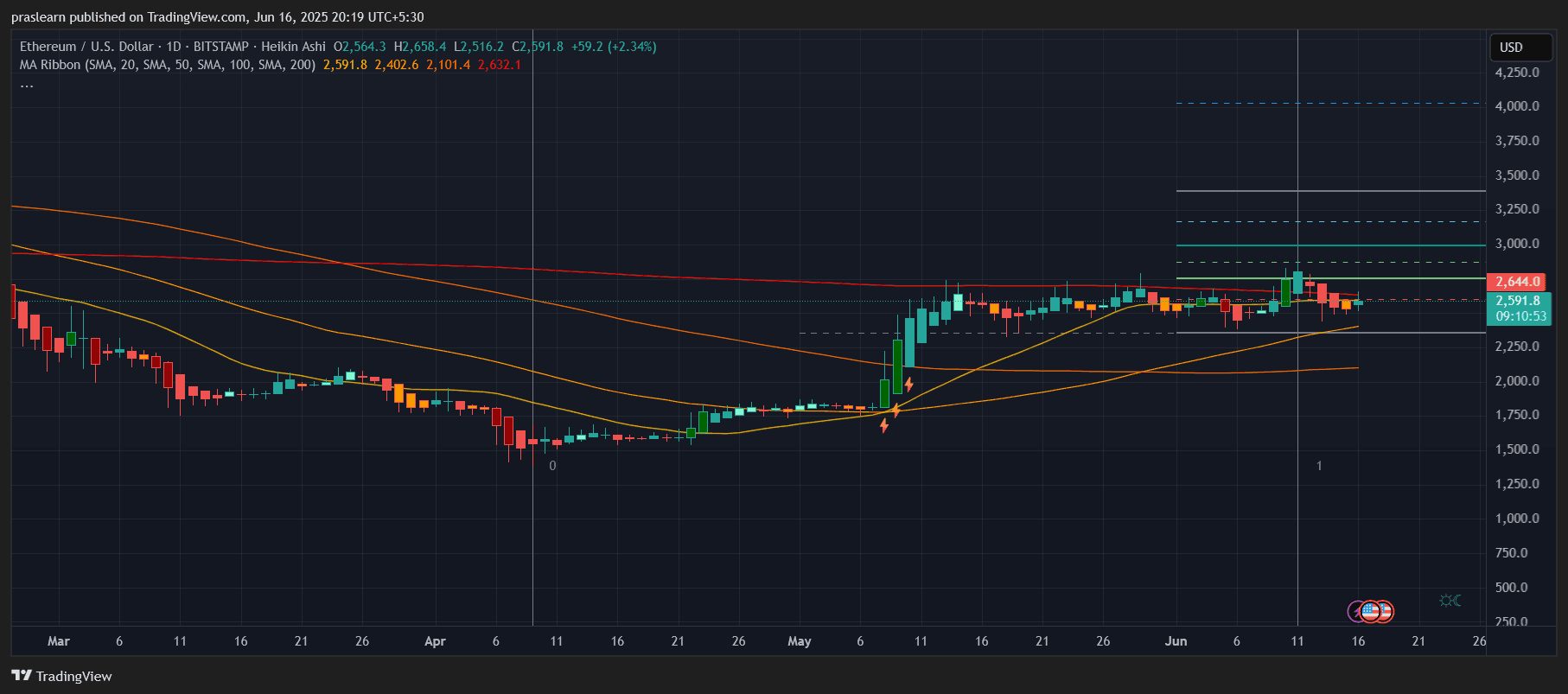The width and height of the screenshot is (1568, 694).
Task: Click the red 2,632.1 value in MA Ribbon legend
Action: (500, 65)
